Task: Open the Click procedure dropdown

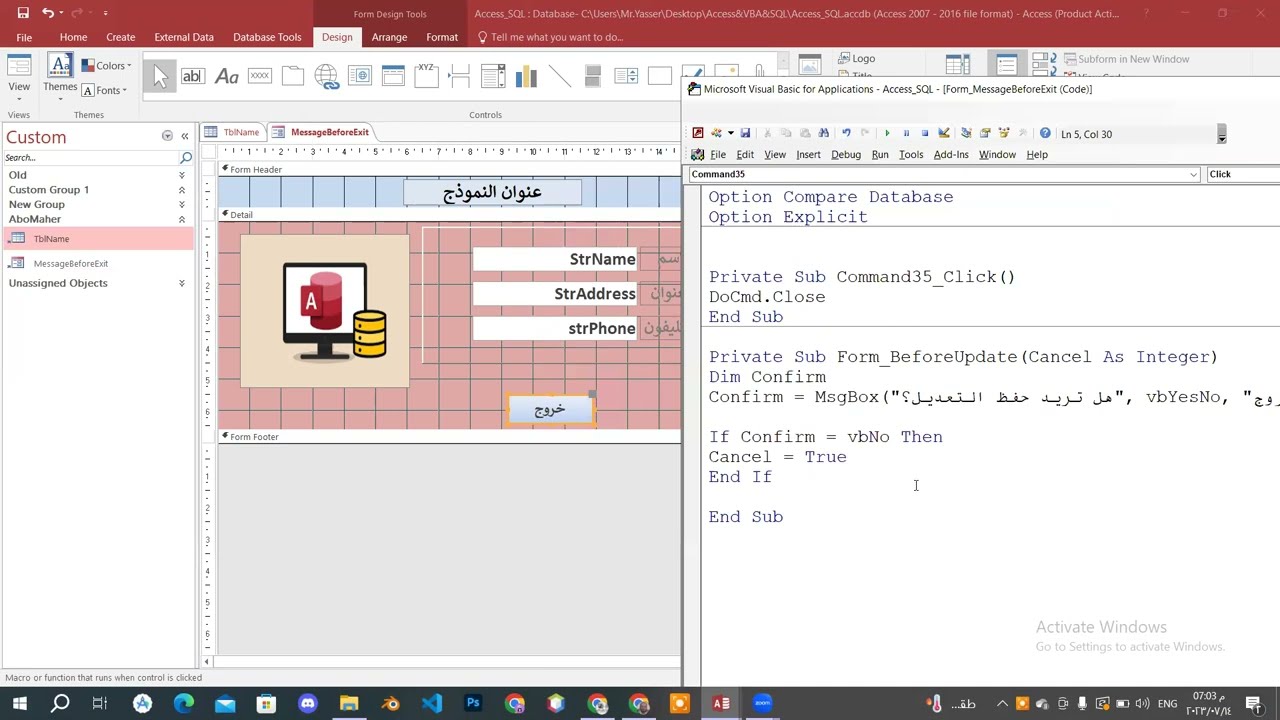Action: pos(1243,174)
